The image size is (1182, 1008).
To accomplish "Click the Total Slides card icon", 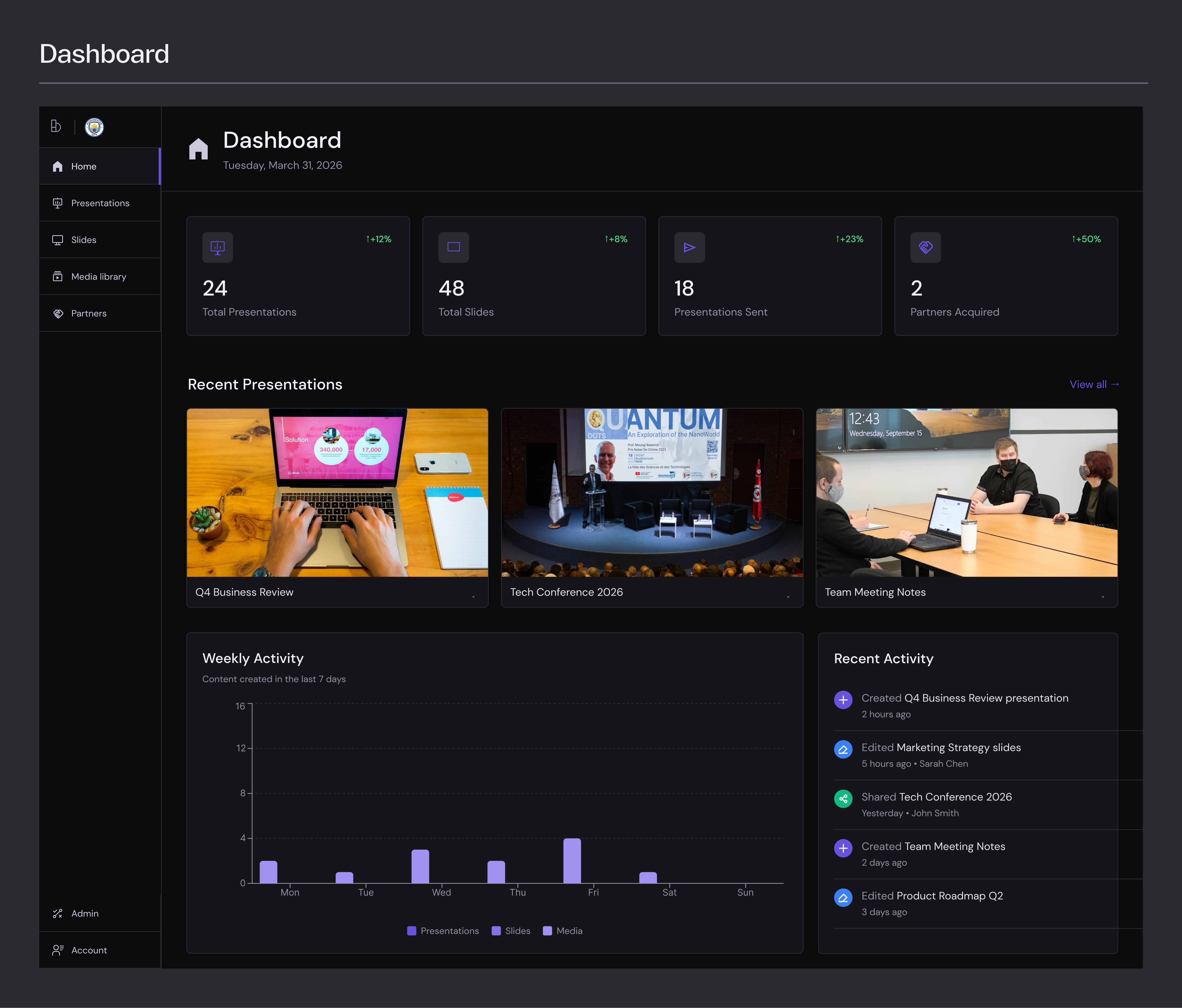I will (x=453, y=247).
